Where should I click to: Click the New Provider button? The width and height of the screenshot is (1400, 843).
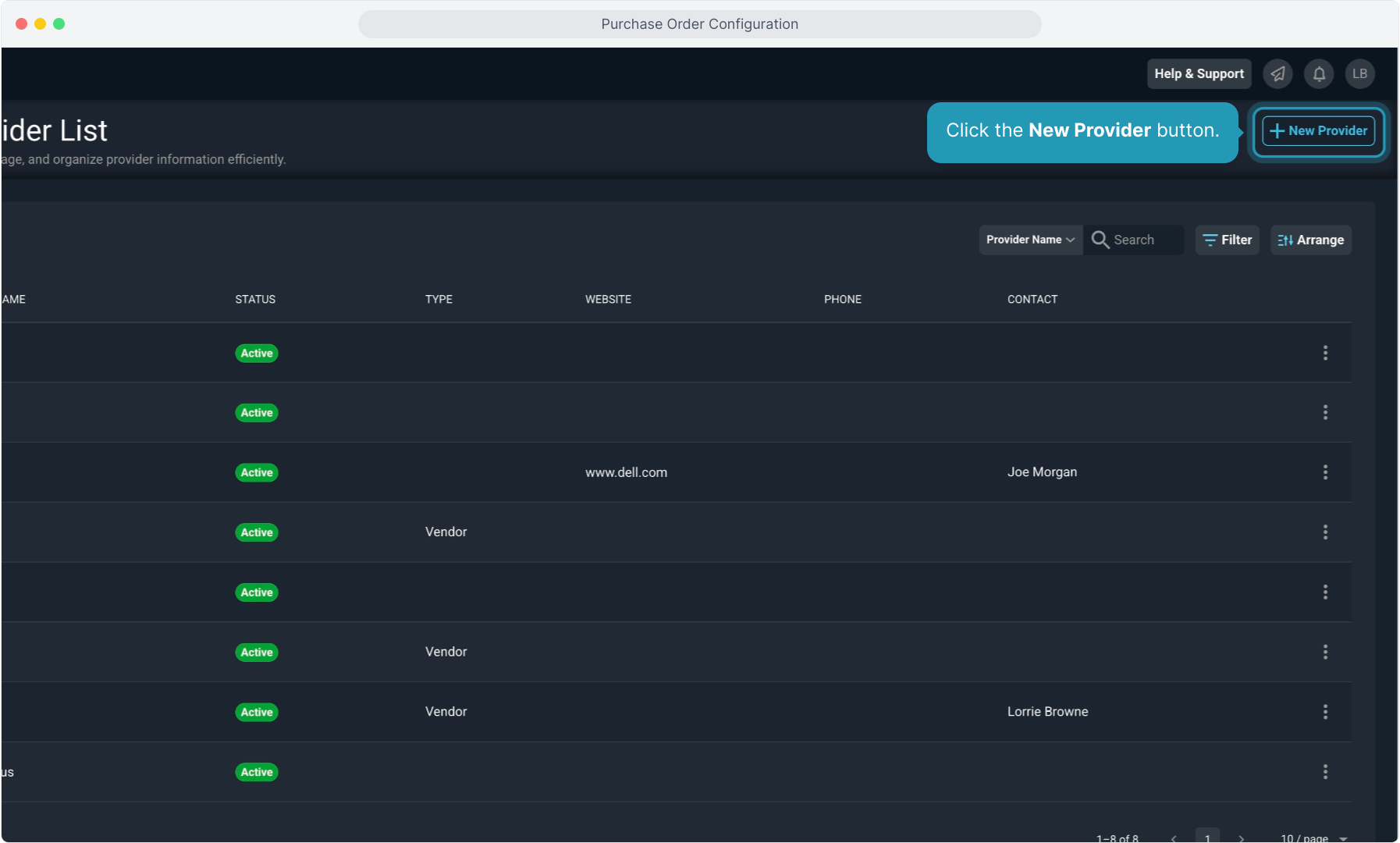click(x=1318, y=131)
